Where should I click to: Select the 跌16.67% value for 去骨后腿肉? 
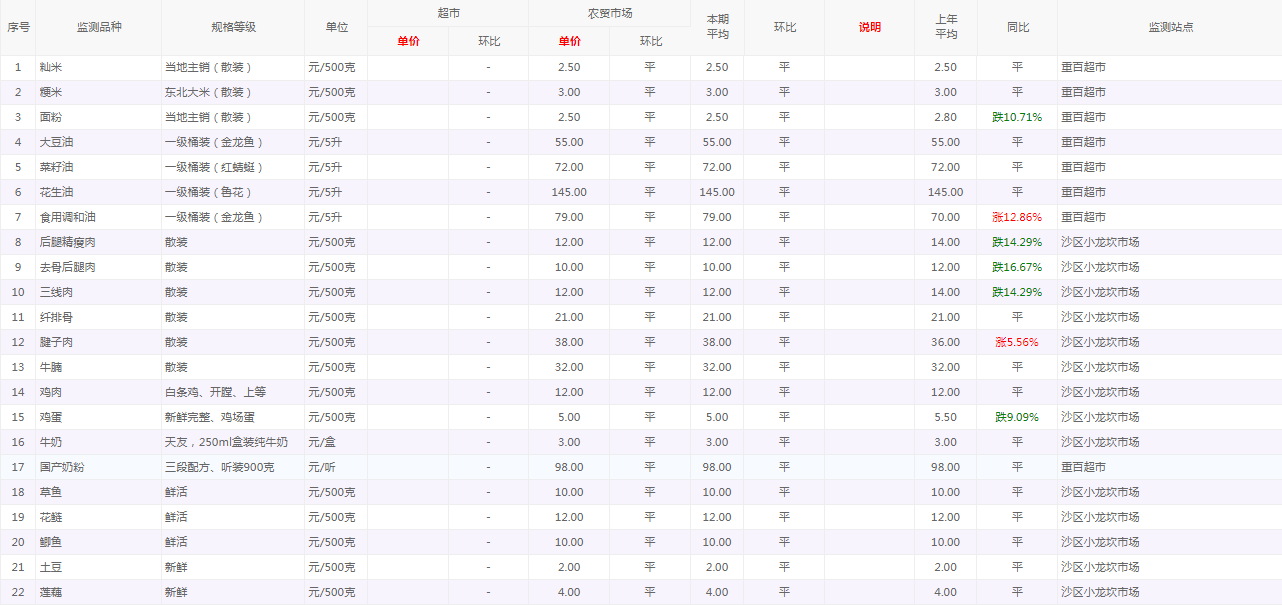tap(1017, 267)
